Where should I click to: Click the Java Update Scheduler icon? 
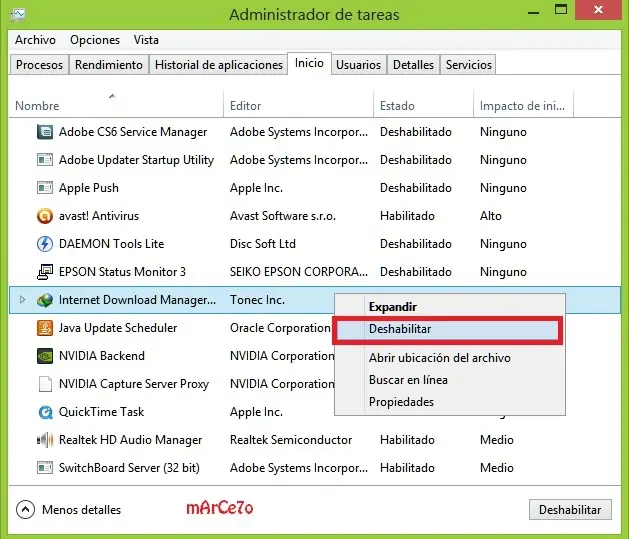point(45,328)
